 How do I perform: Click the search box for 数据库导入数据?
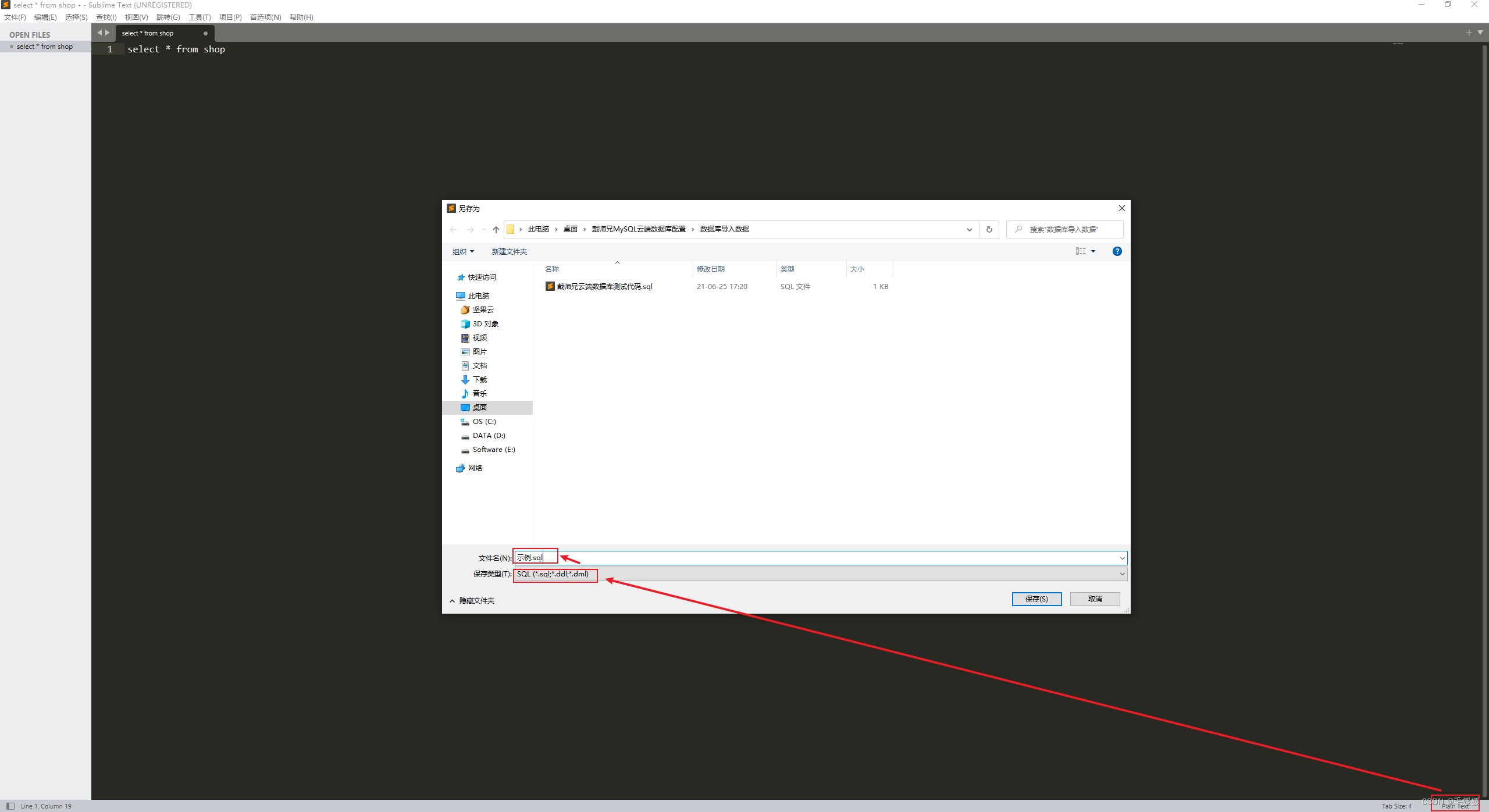[1064, 229]
